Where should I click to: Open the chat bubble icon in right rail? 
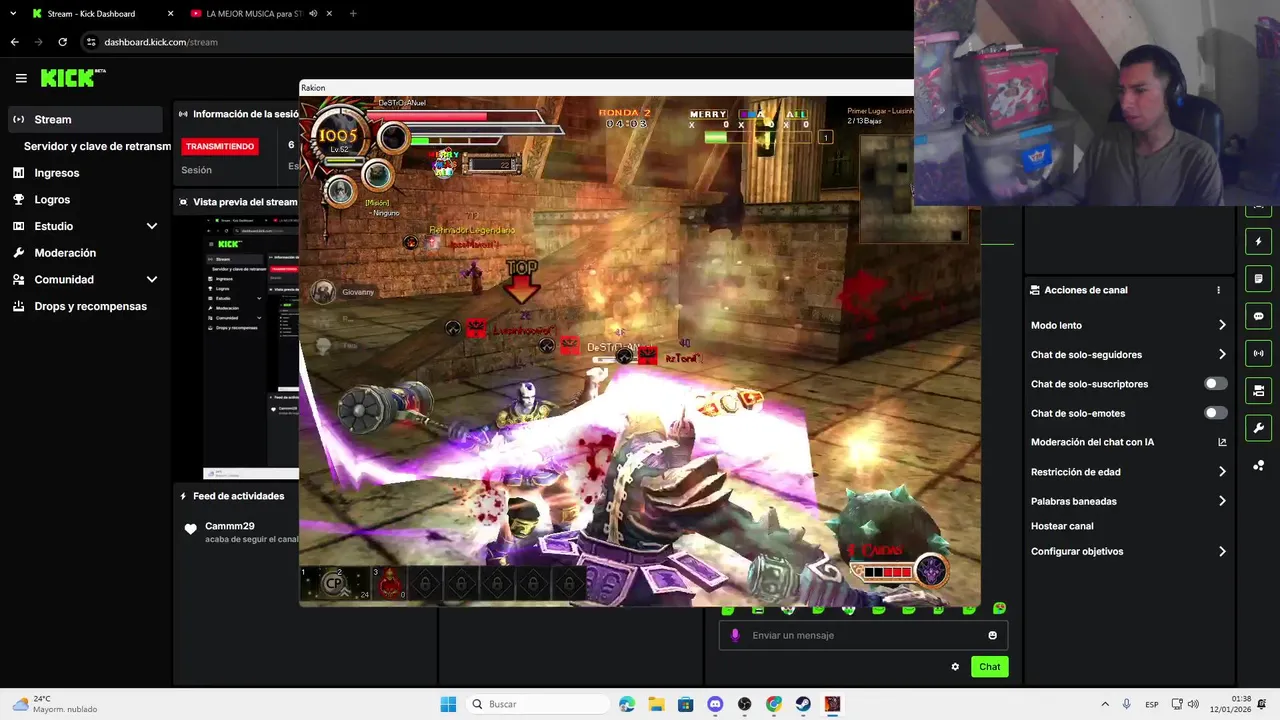point(1258,316)
